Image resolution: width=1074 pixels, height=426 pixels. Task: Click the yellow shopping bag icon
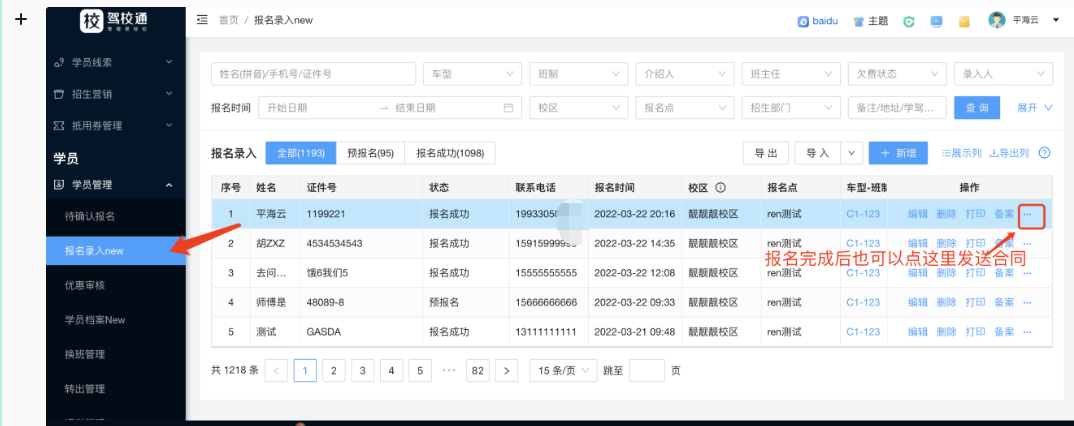click(964, 21)
